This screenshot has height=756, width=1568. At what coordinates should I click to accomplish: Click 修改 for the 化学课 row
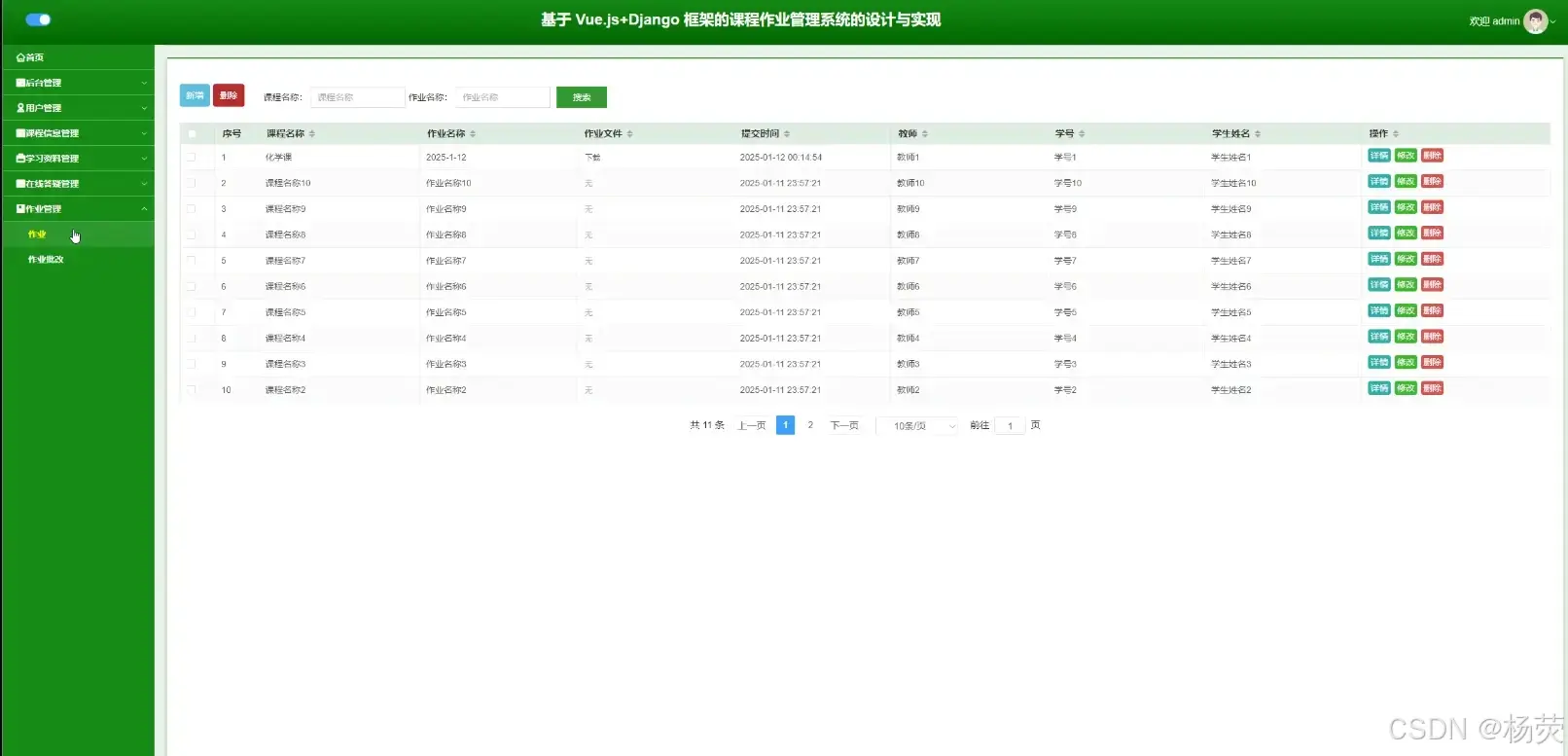point(1406,156)
